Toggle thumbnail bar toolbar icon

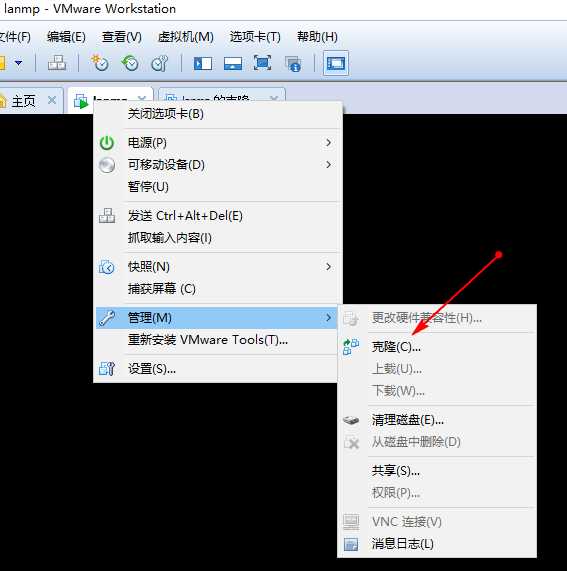[233, 64]
